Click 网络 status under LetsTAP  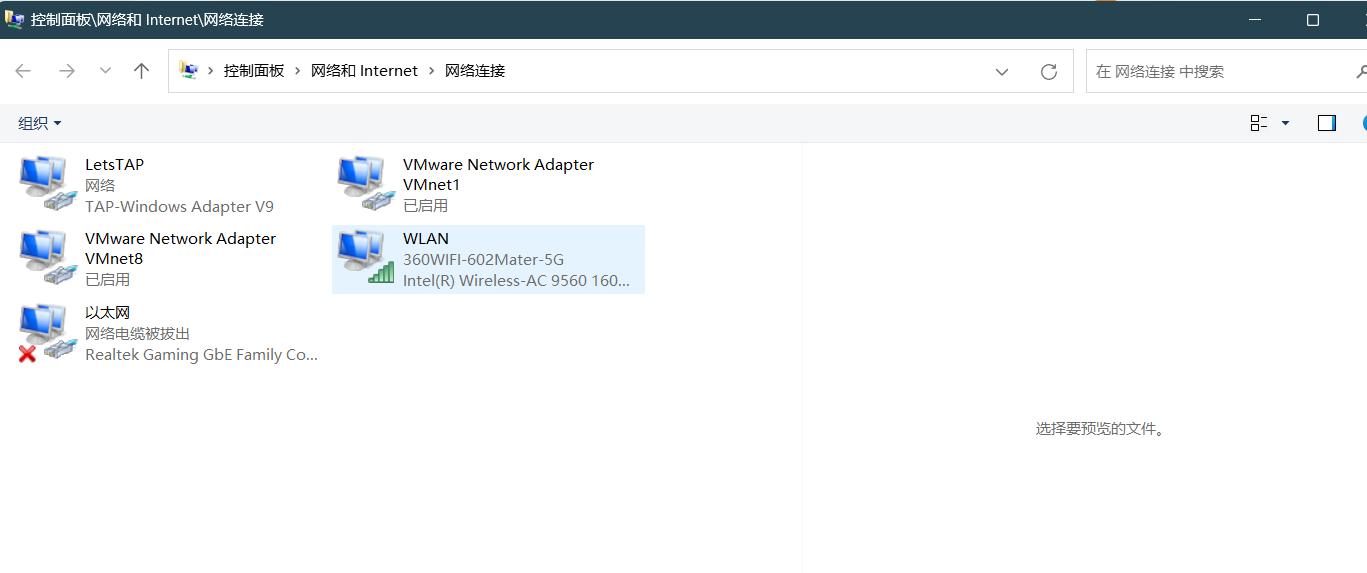(100, 185)
